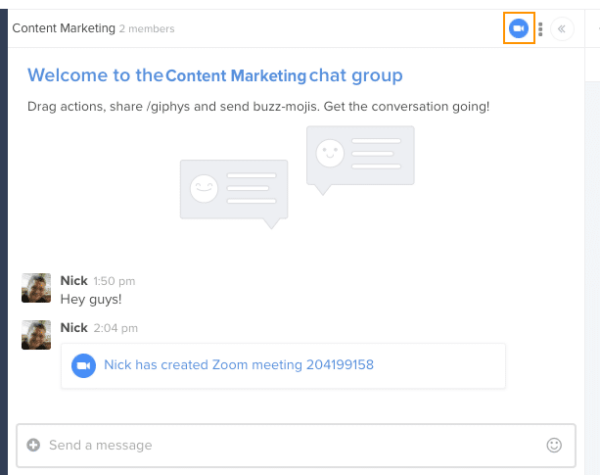Open the three-dot more options menu
The height and width of the screenshot is (475, 600).
540,29
